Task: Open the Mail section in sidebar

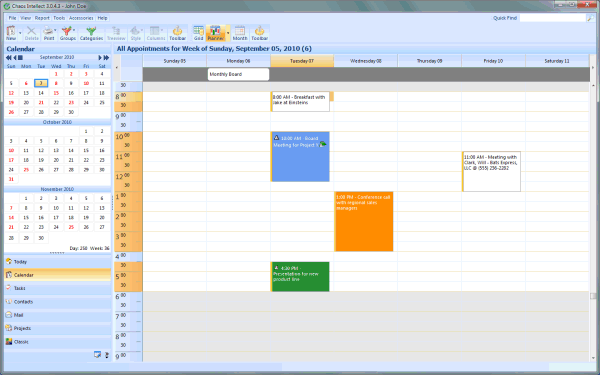Action: pos(57,315)
